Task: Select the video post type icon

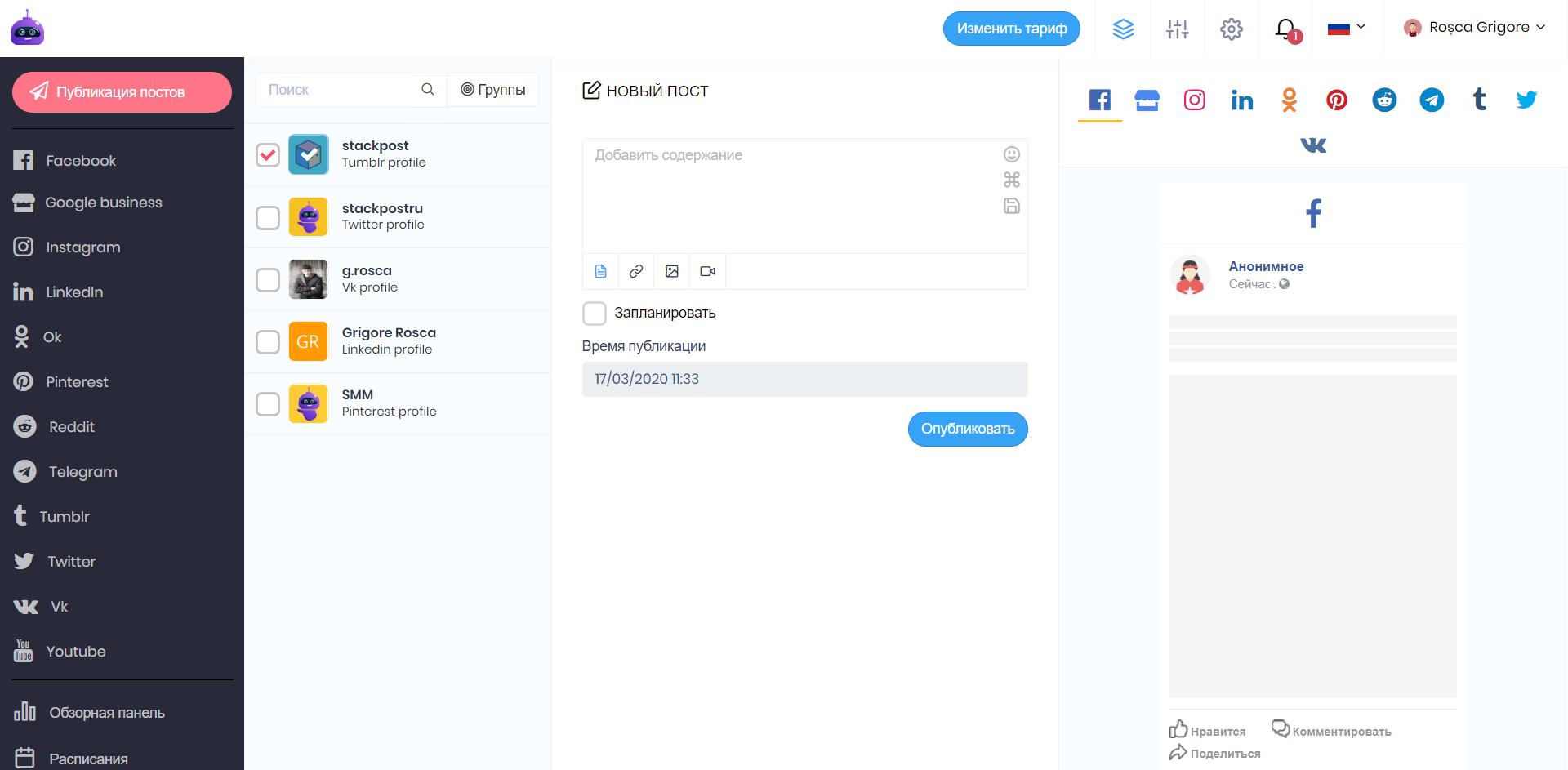Action: [708, 271]
